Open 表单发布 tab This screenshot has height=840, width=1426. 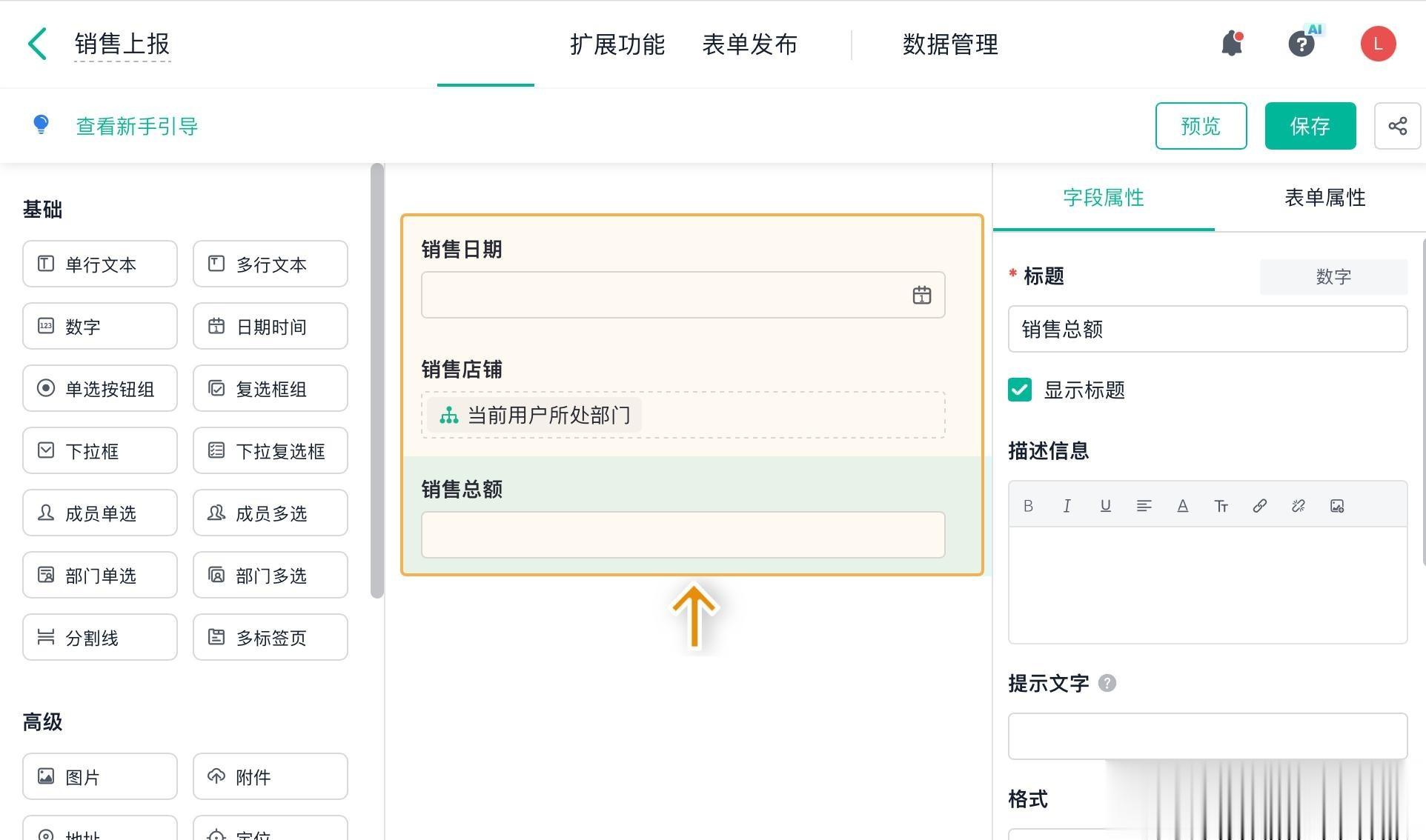[x=749, y=44]
